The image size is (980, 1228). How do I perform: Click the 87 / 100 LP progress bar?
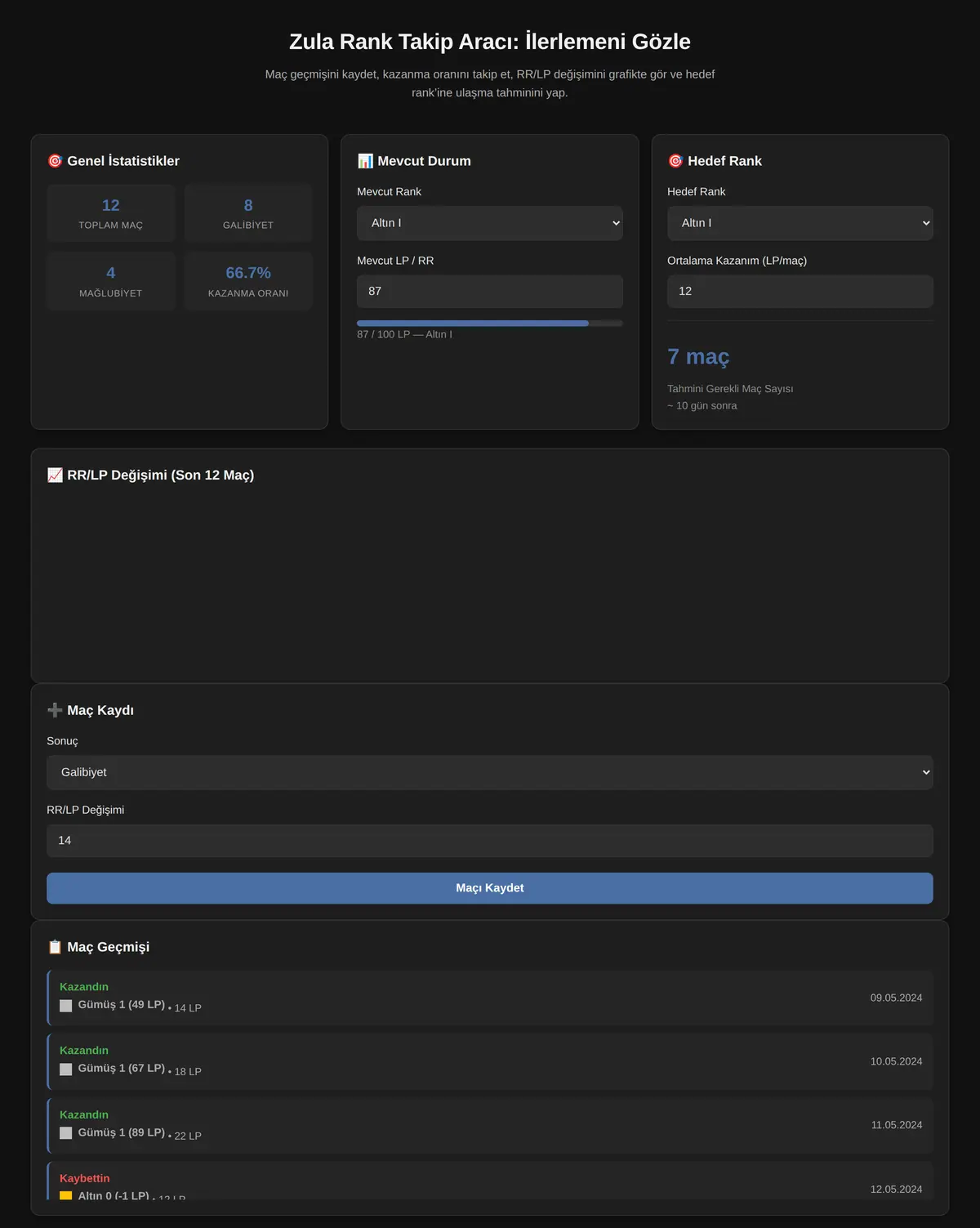click(x=490, y=324)
